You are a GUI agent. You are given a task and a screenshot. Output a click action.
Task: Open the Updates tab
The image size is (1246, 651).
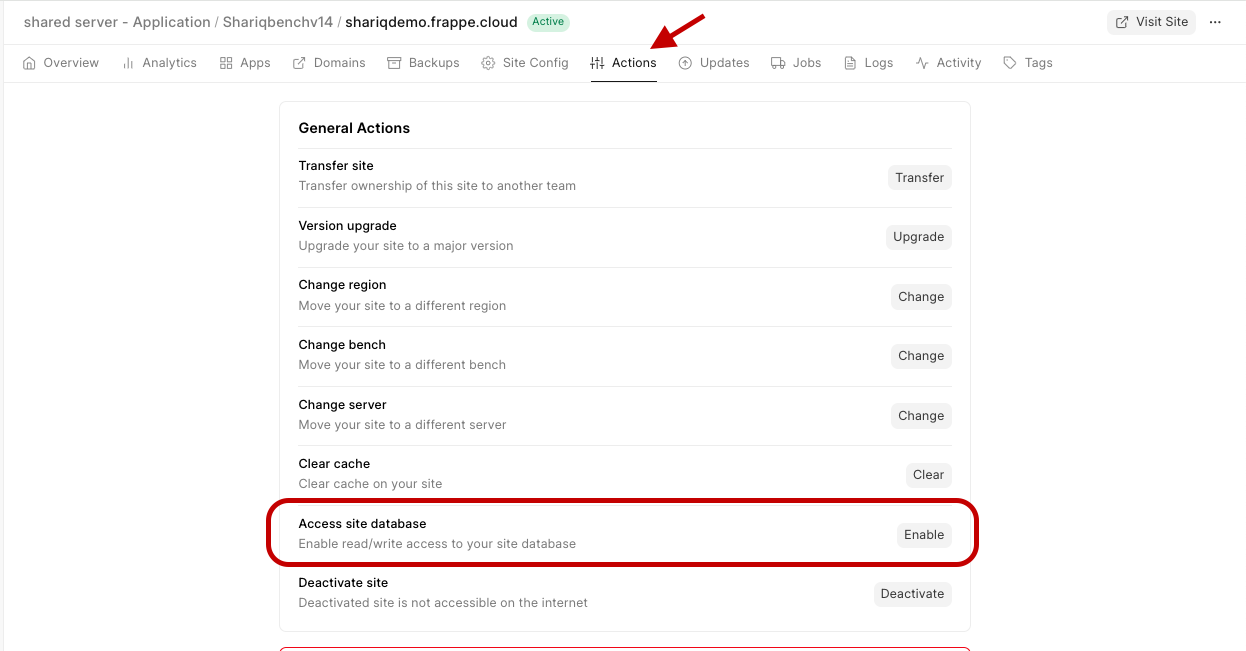pyautogui.click(x=714, y=63)
